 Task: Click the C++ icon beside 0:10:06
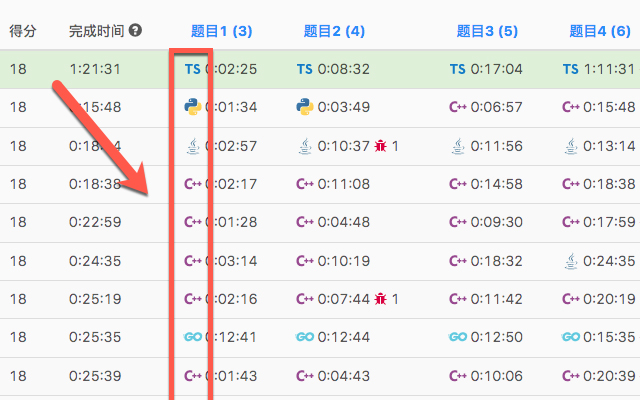[458, 376]
